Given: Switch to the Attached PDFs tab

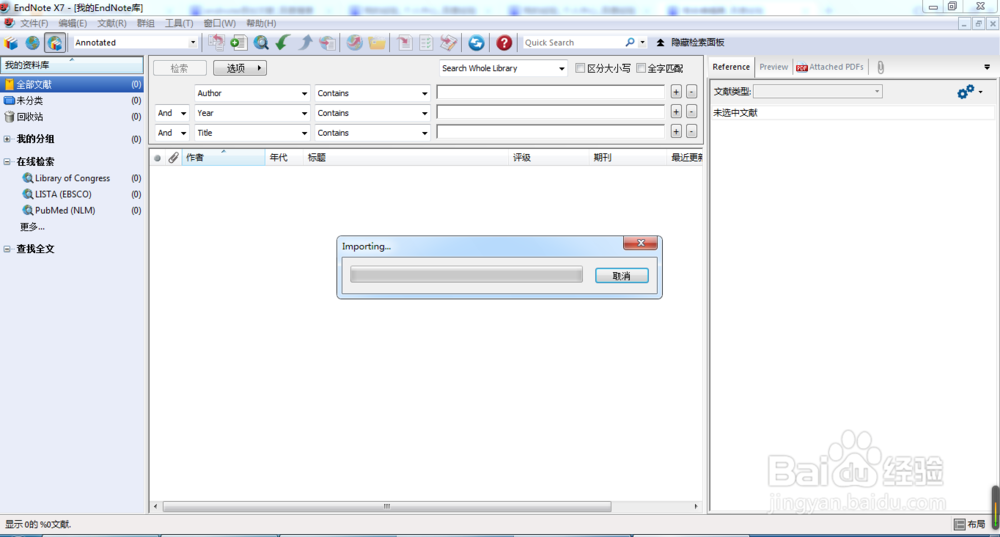Looking at the screenshot, I should pos(830,67).
